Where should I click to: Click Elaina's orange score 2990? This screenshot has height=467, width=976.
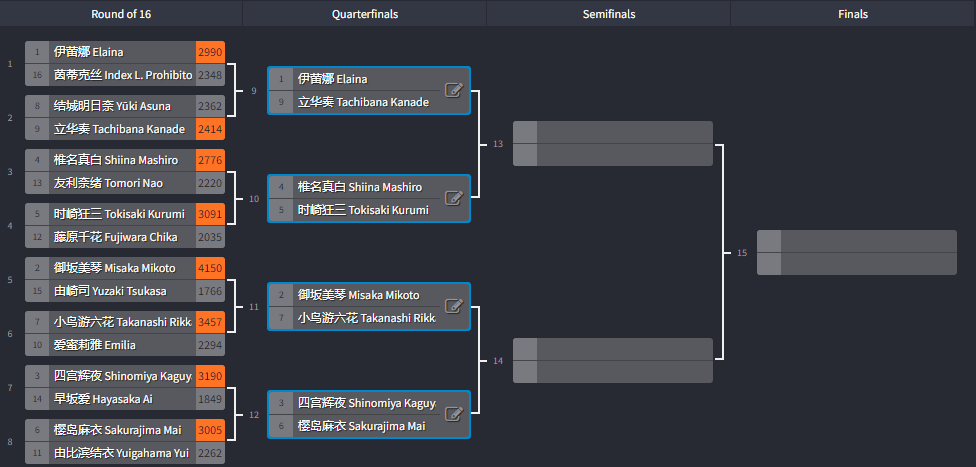coord(210,52)
